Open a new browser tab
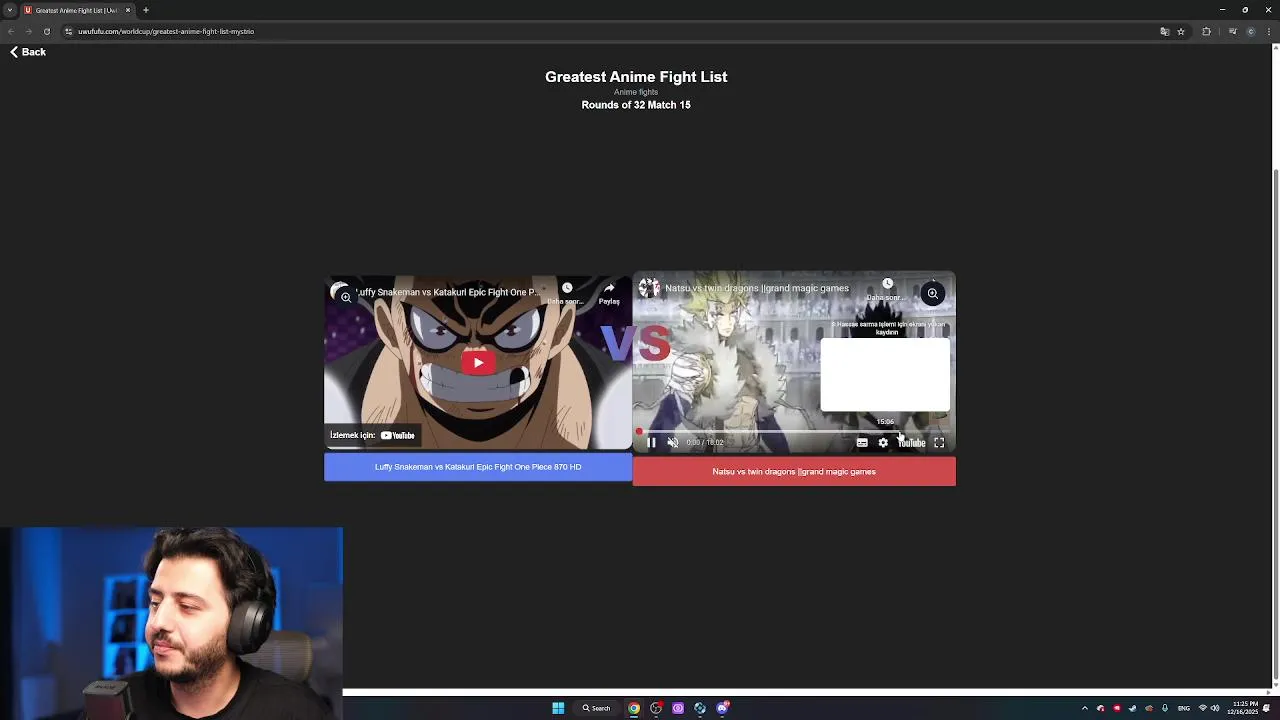1280x720 pixels. [146, 10]
